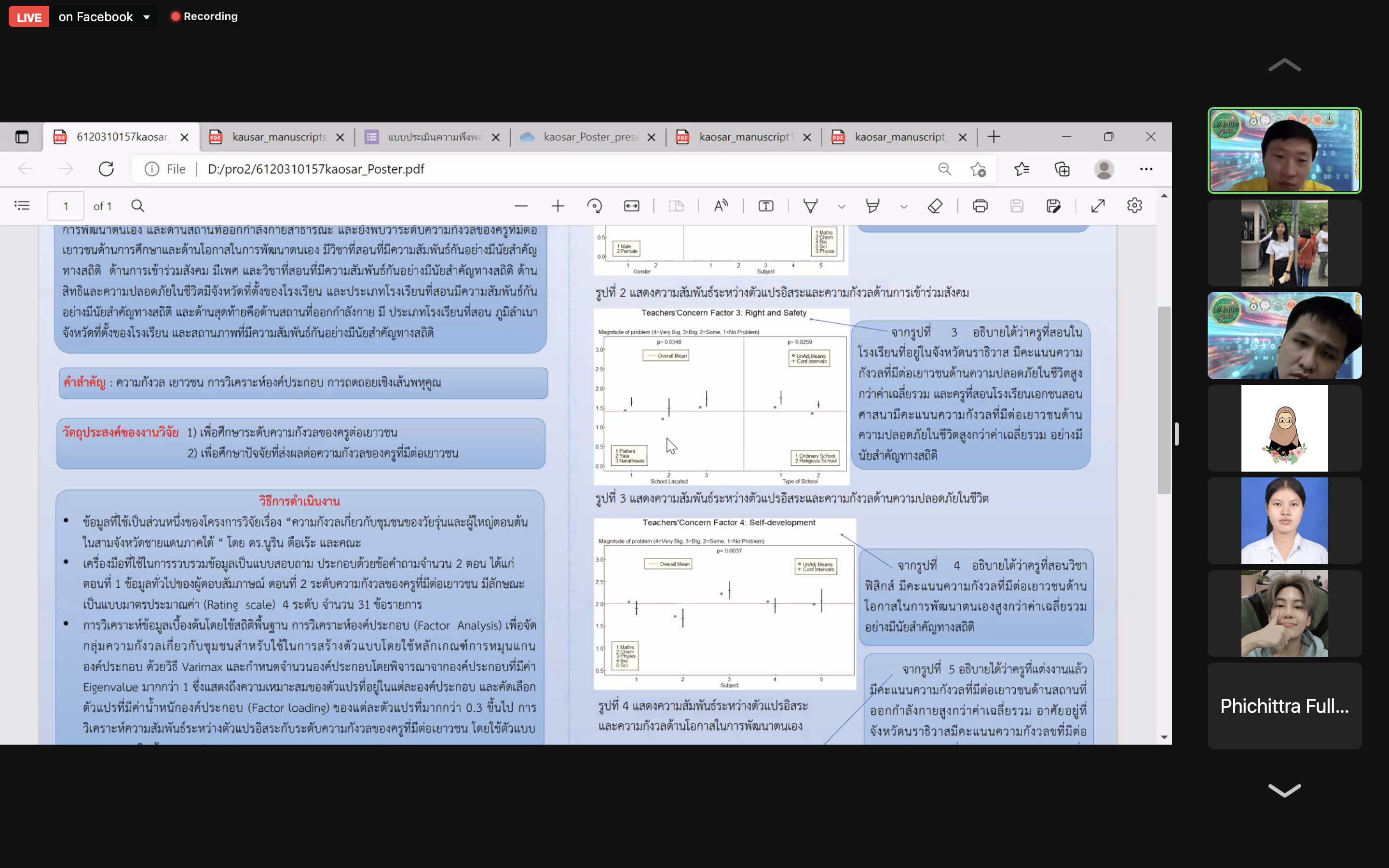Zoom out of the PDF

point(521,205)
